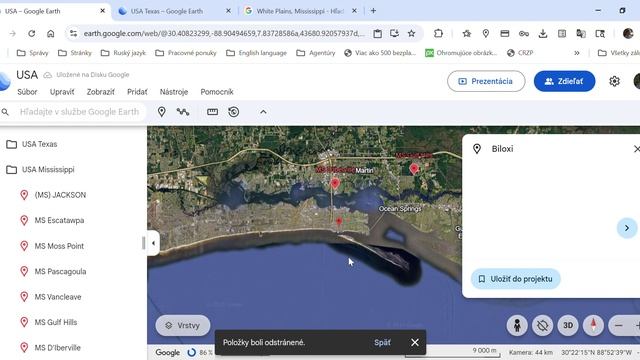Open historical imagery clock tool
The image size is (640, 360).
coord(233,112)
